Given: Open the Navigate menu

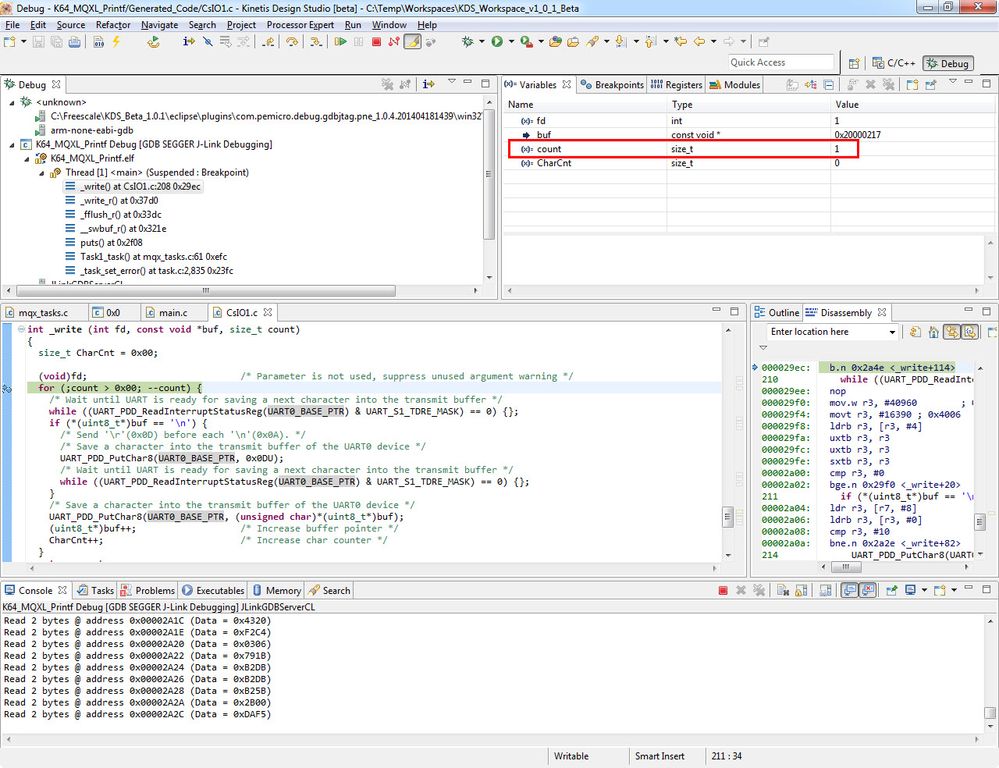Looking at the screenshot, I should tap(160, 25).
